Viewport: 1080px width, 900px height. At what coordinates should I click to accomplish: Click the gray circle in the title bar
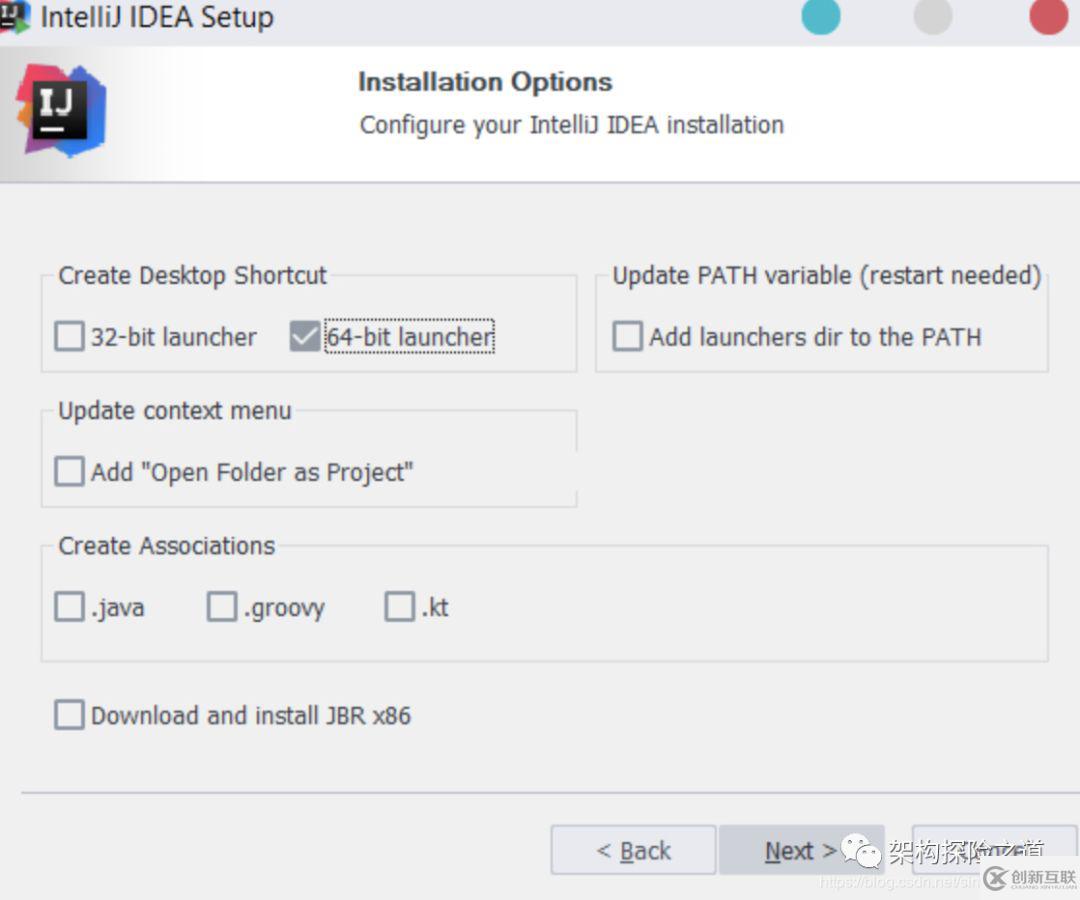point(932,17)
